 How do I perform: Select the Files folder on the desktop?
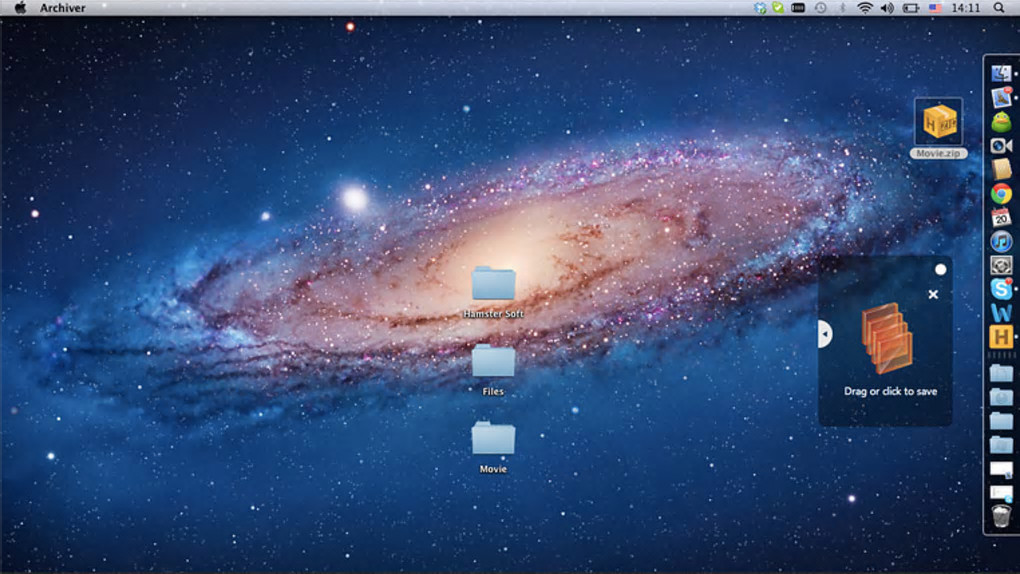point(493,370)
